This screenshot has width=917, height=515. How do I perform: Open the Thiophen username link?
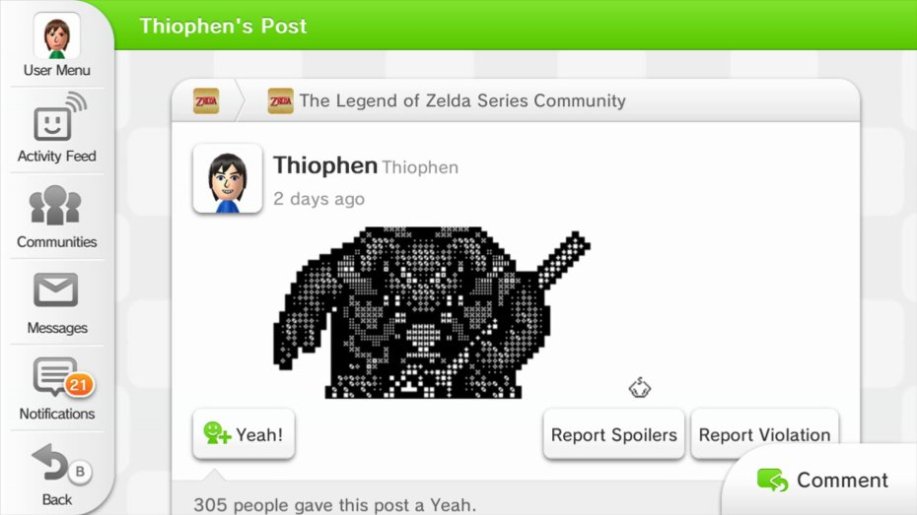pyautogui.click(x=325, y=165)
